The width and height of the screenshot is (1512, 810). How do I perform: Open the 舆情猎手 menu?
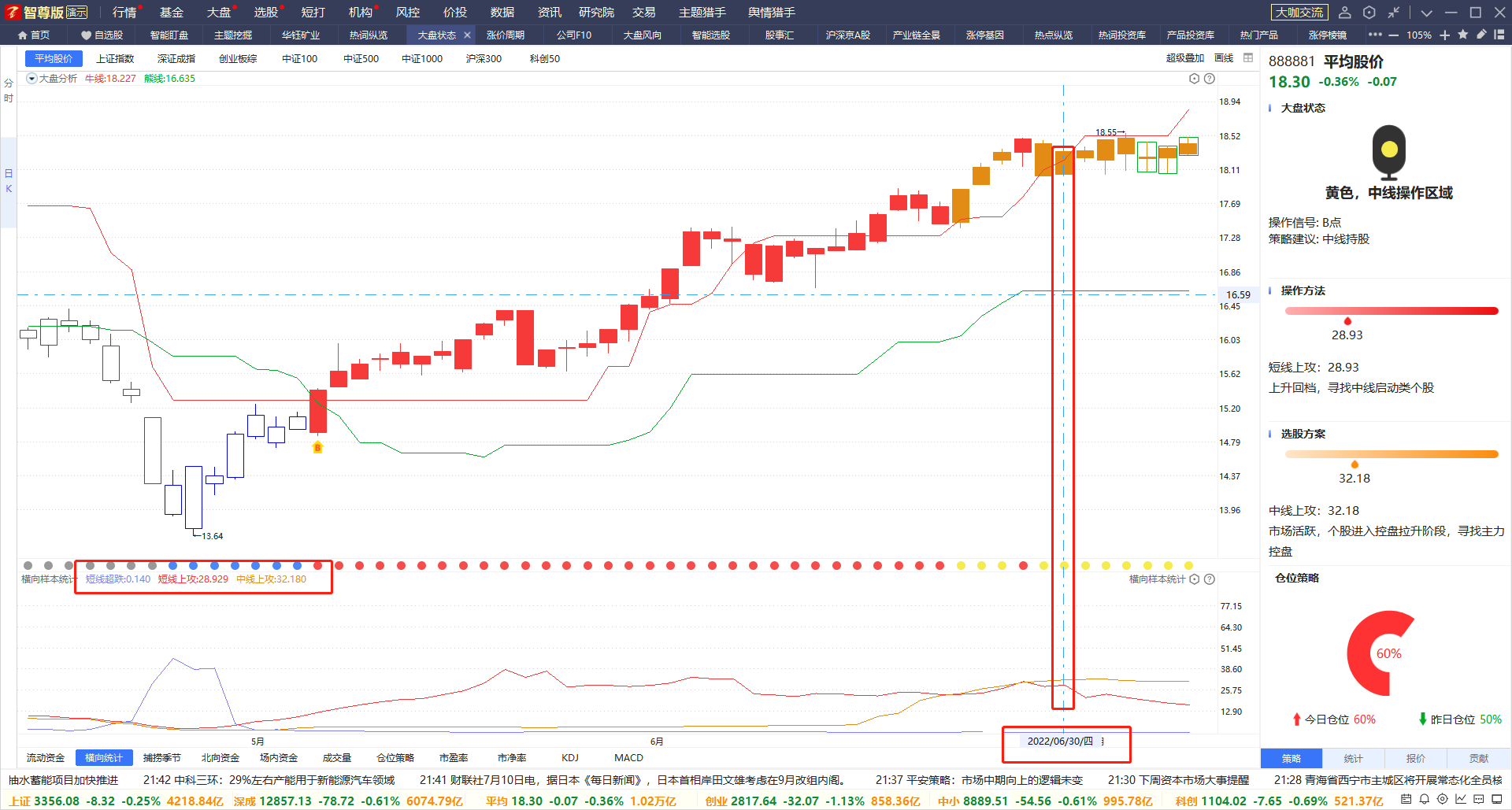tap(771, 13)
